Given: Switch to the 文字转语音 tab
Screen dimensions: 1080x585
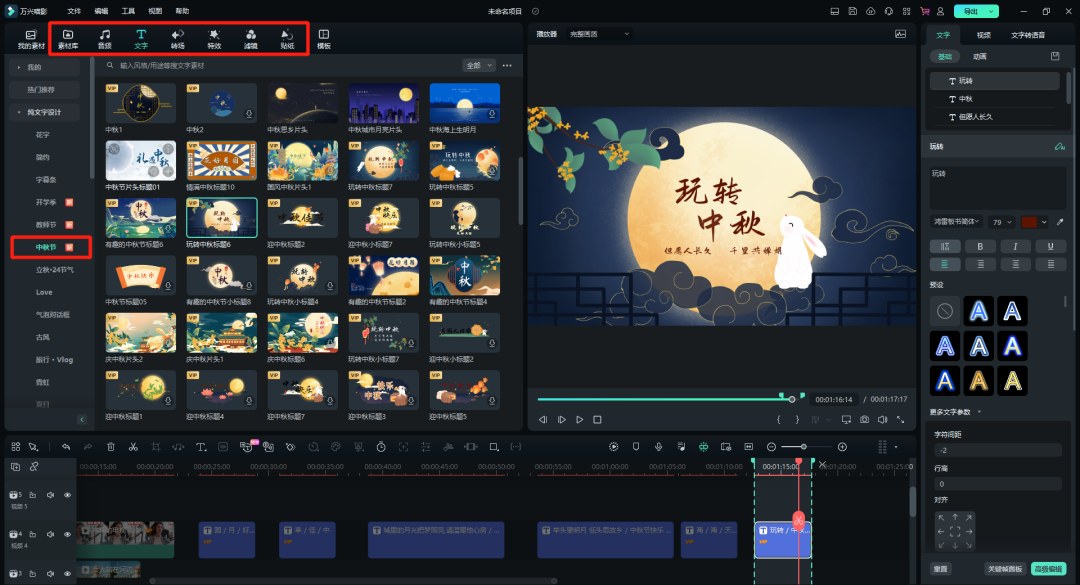Looking at the screenshot, I should pos(1028,35).
